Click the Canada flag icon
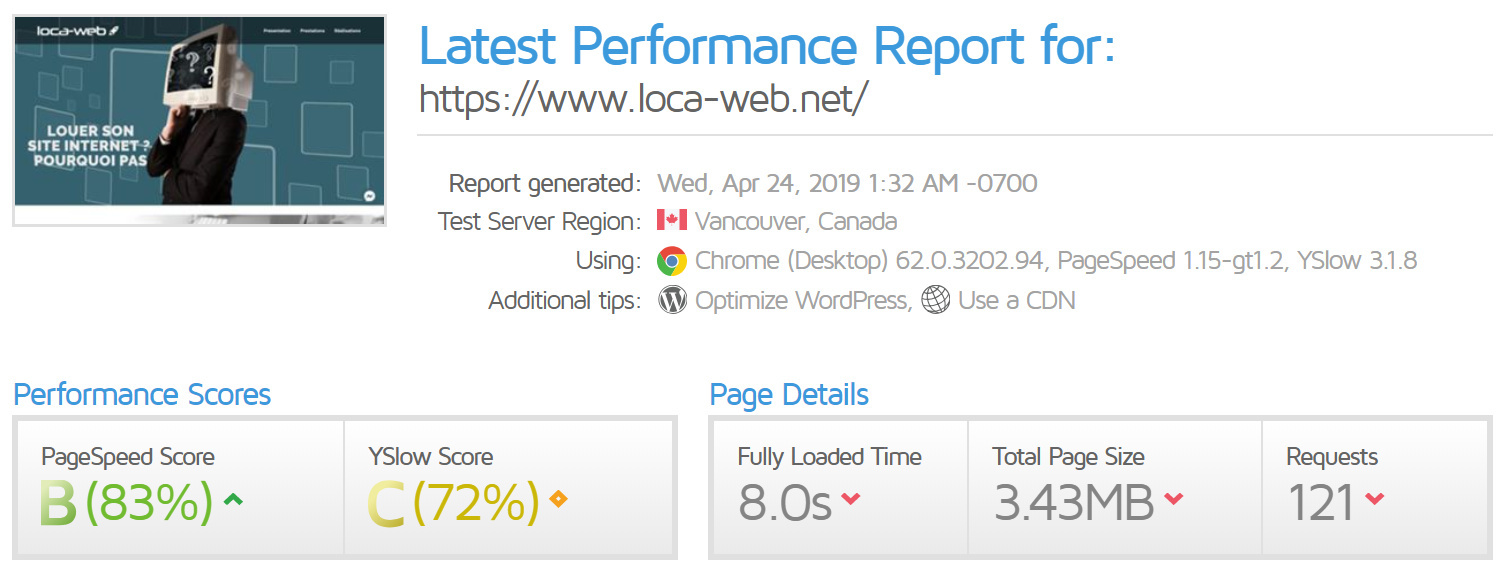Image resolution: width=1510 pixels, height=587 pixels. [671, 221]
